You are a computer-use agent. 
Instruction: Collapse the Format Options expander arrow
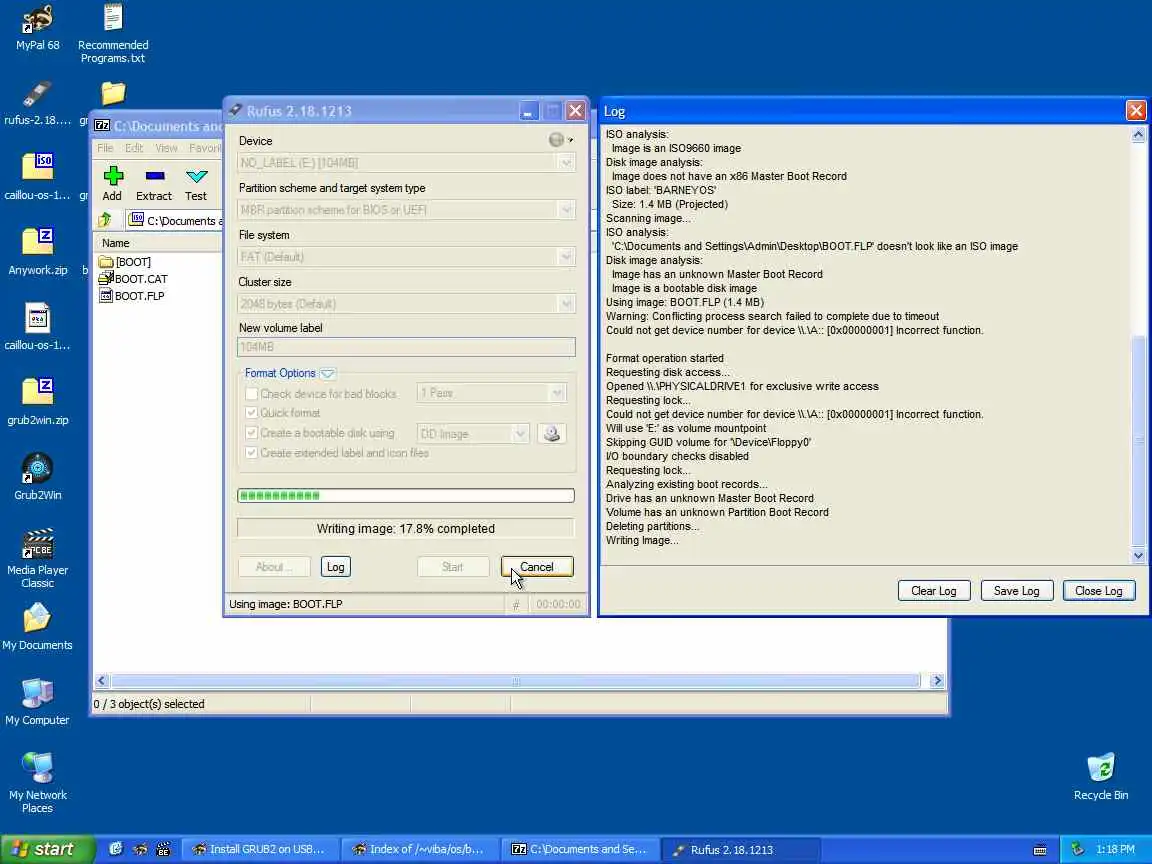(328, 373)
